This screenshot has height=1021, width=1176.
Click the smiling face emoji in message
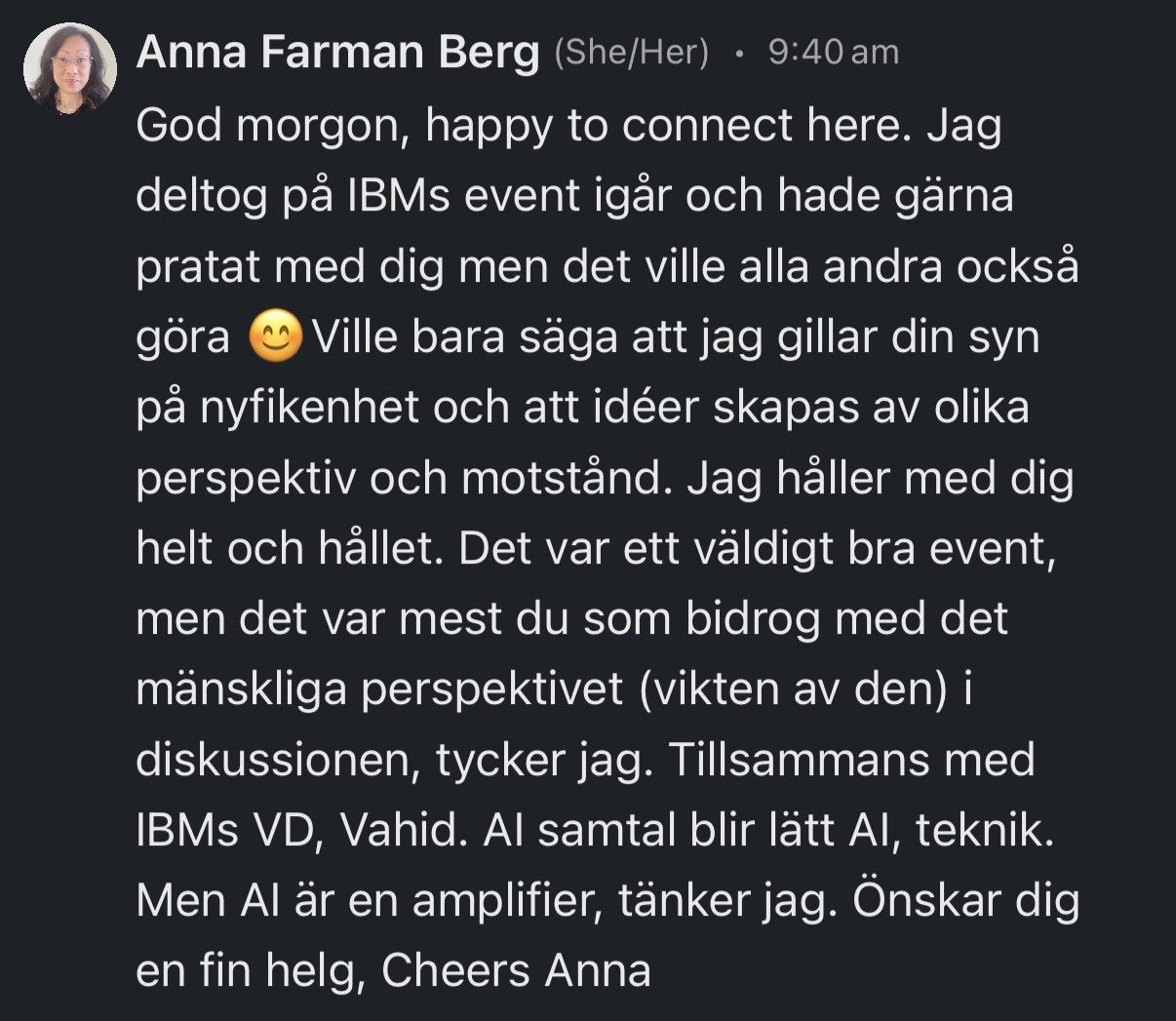pos(276,337)
